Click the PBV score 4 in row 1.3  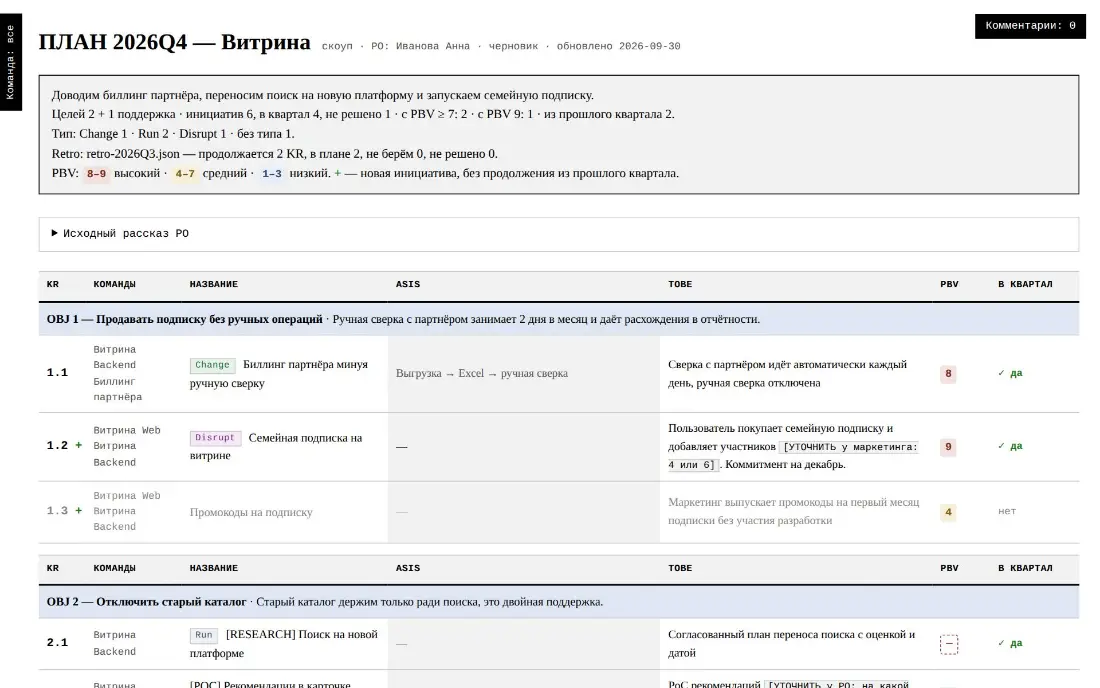[x=948, y=512]
